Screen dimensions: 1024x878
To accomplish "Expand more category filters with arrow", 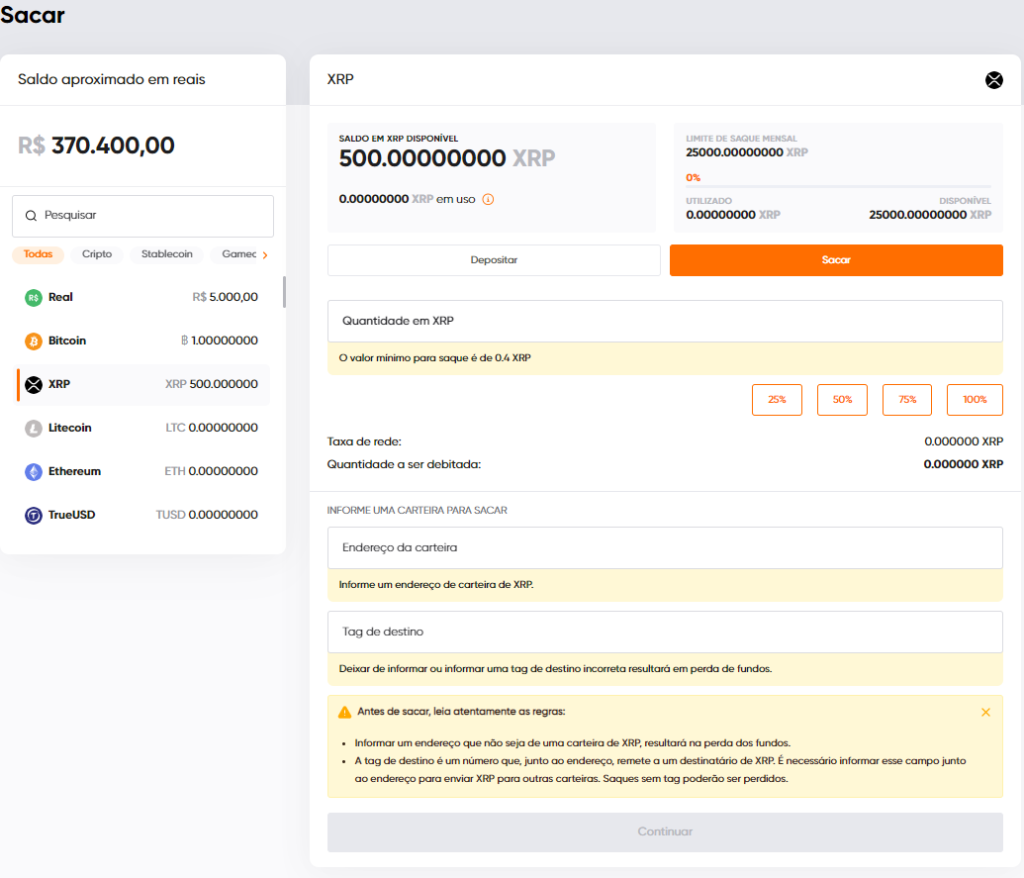I will pos(265,255).
